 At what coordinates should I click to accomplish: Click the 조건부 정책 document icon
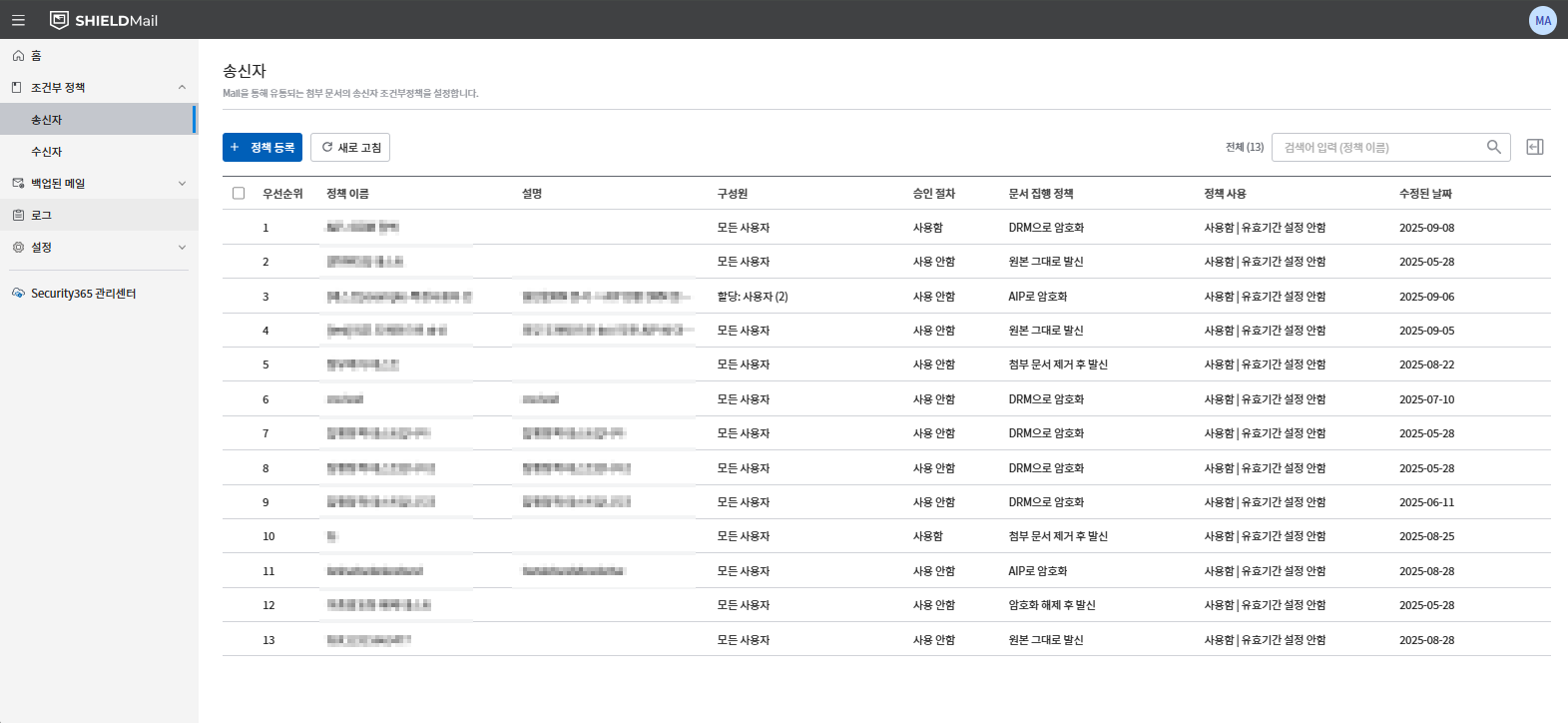[17, 88]
